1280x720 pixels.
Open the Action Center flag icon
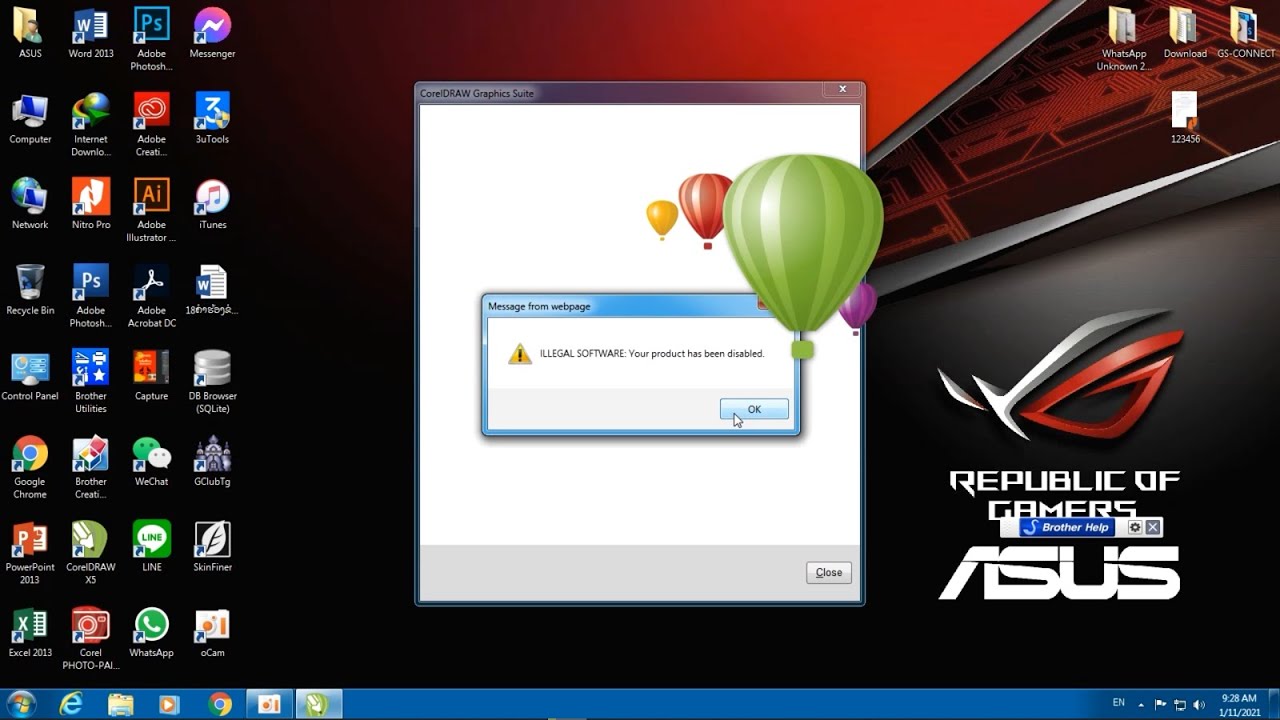pyautogui.click(x=1161, y=705)
